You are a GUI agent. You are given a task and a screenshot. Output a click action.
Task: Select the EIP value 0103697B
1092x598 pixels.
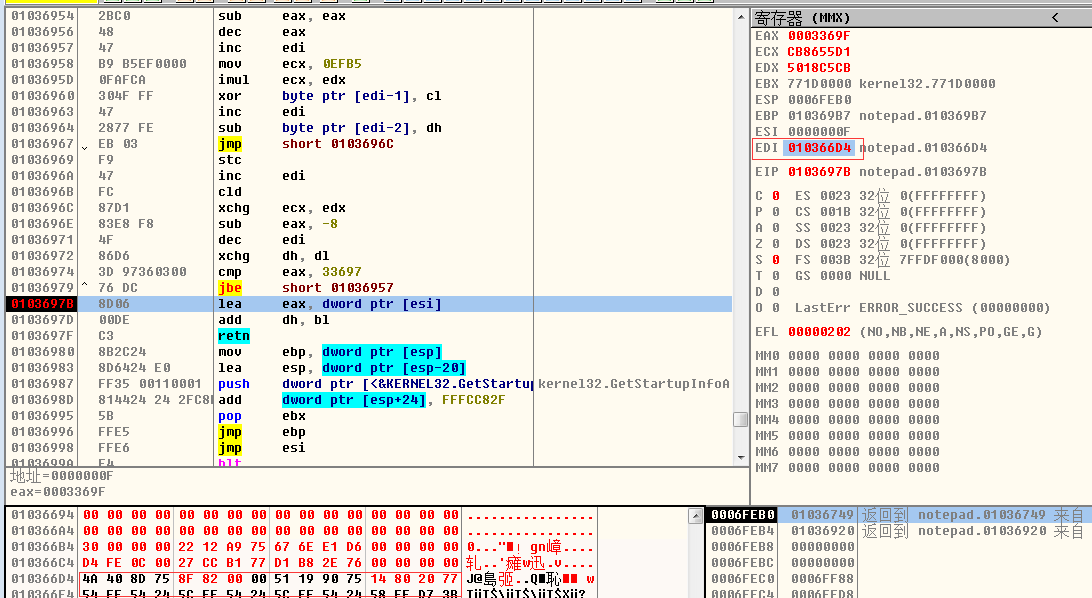click(818, 172)
